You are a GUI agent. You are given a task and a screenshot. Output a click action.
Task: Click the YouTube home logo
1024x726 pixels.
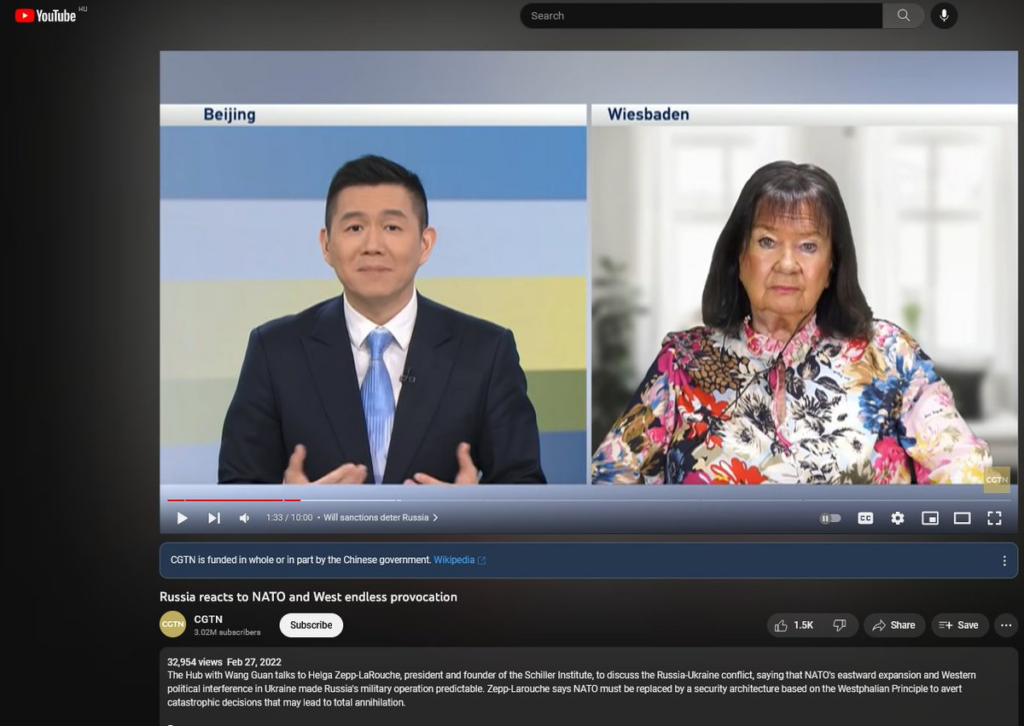click(46, 15)
